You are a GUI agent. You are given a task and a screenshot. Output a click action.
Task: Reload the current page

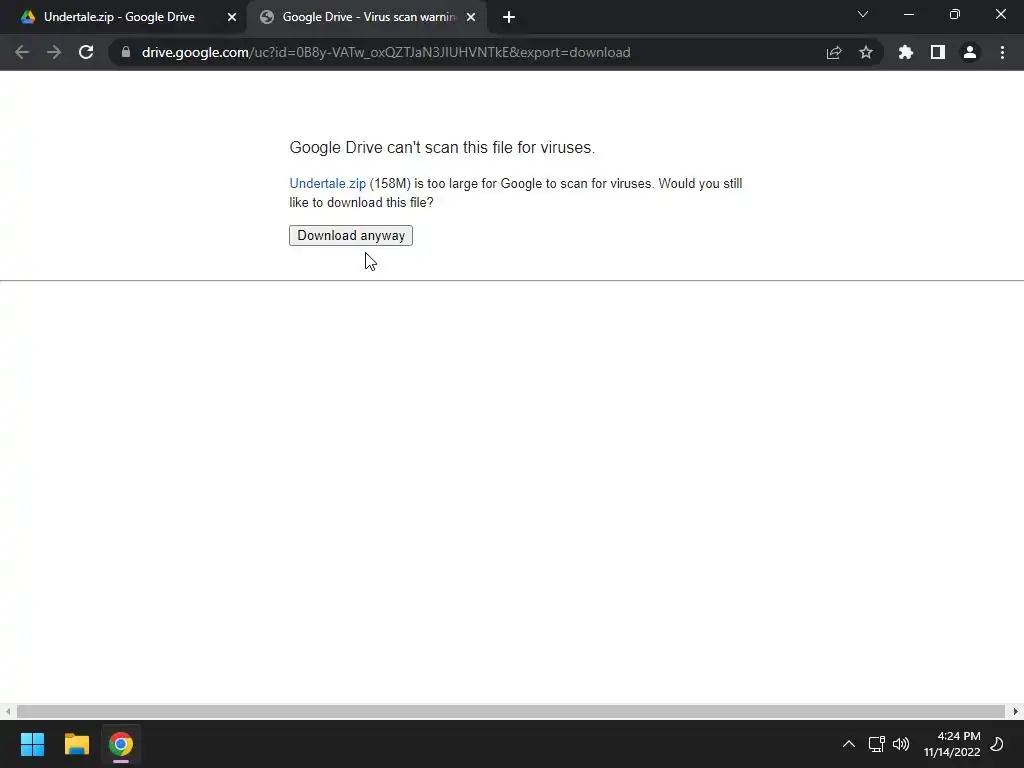click(x=86, y=52)
